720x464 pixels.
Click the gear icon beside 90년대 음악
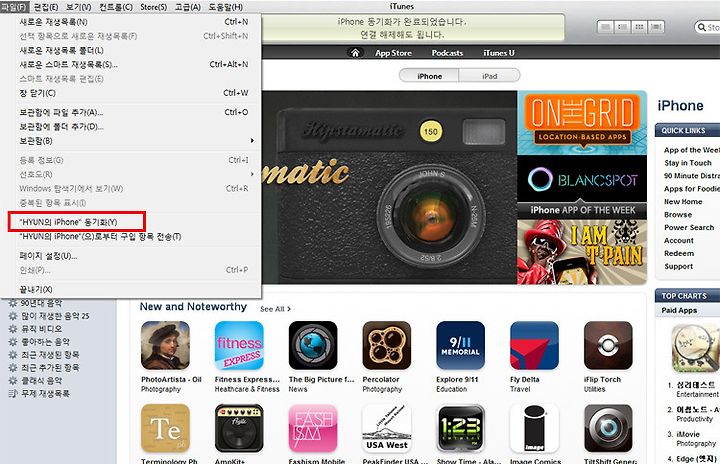pyautogui.click(x=13, y=303)
